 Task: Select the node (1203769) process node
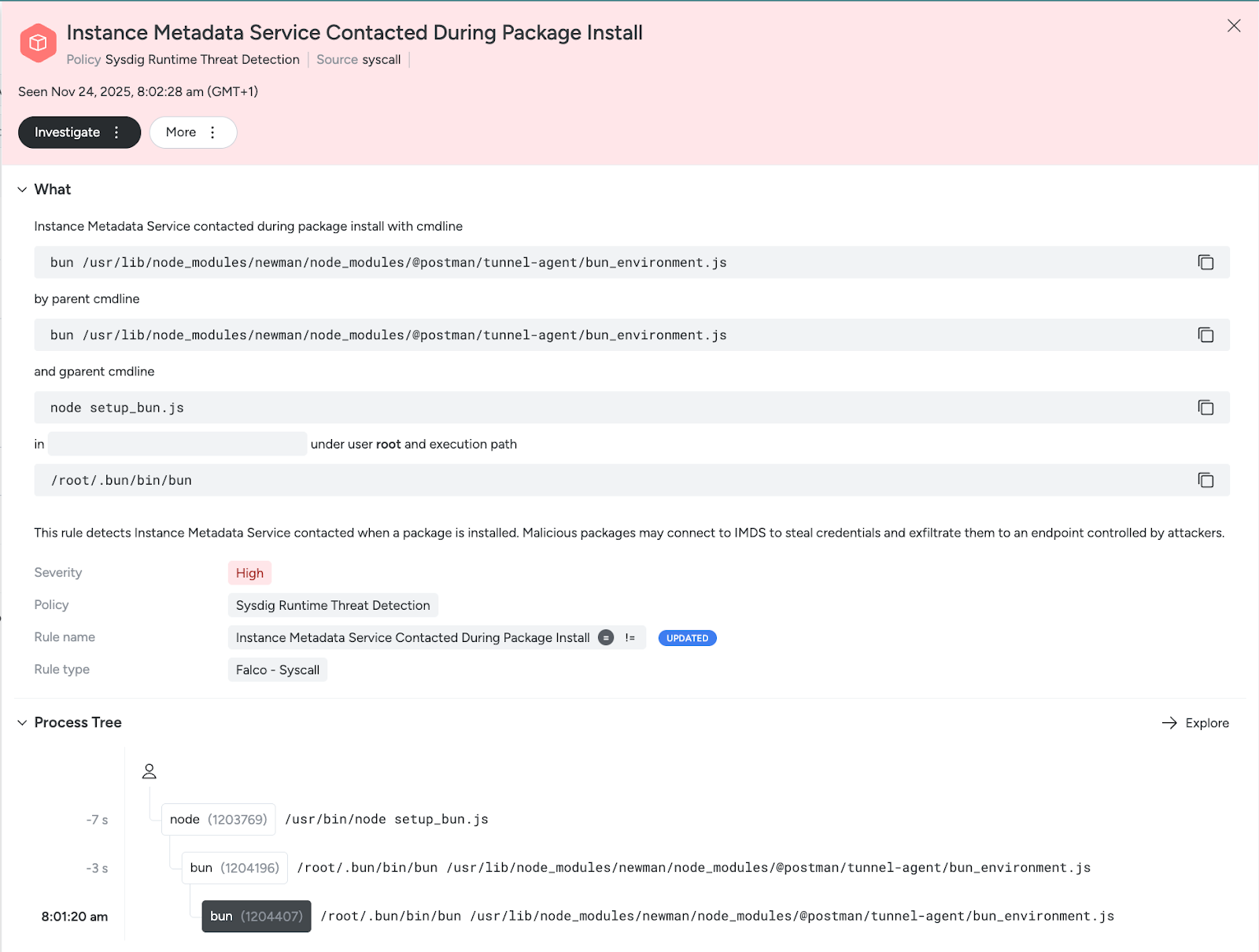coord(218,819)
